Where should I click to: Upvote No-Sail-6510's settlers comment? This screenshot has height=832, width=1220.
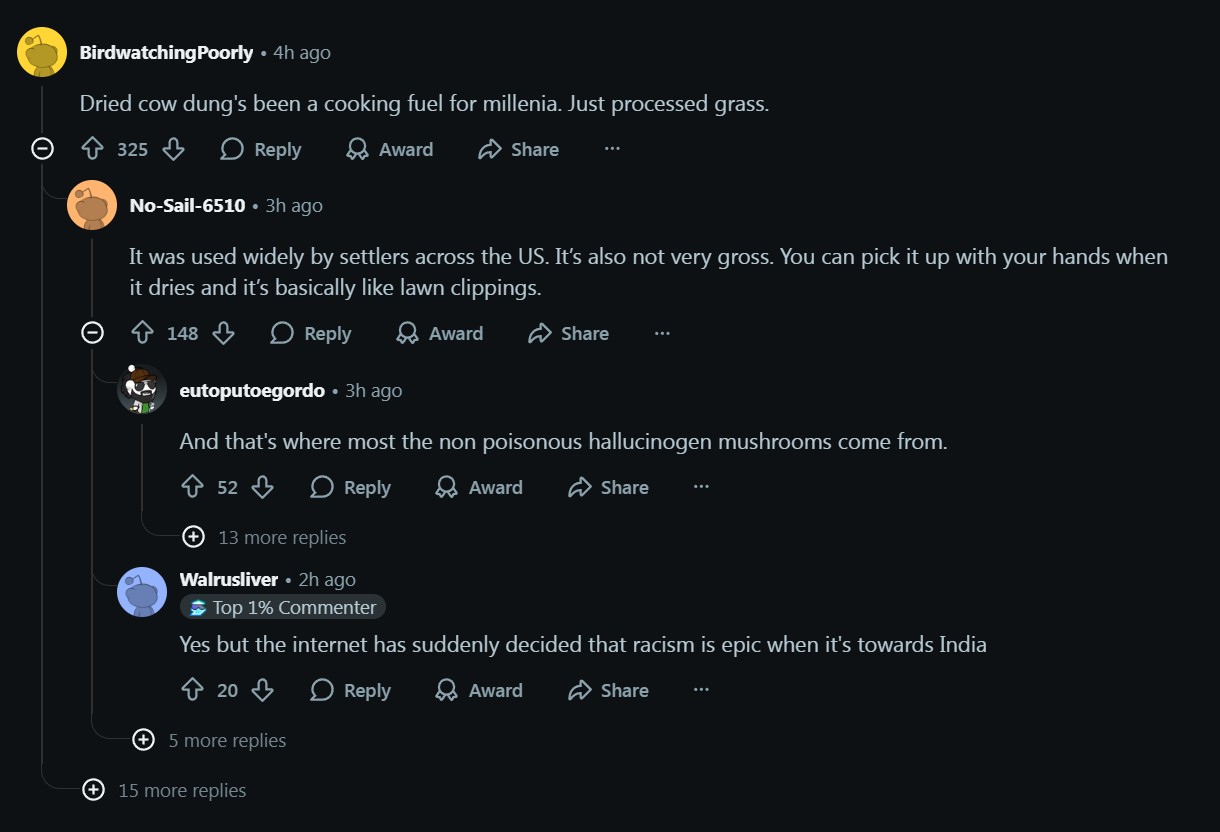click(143, 333)
